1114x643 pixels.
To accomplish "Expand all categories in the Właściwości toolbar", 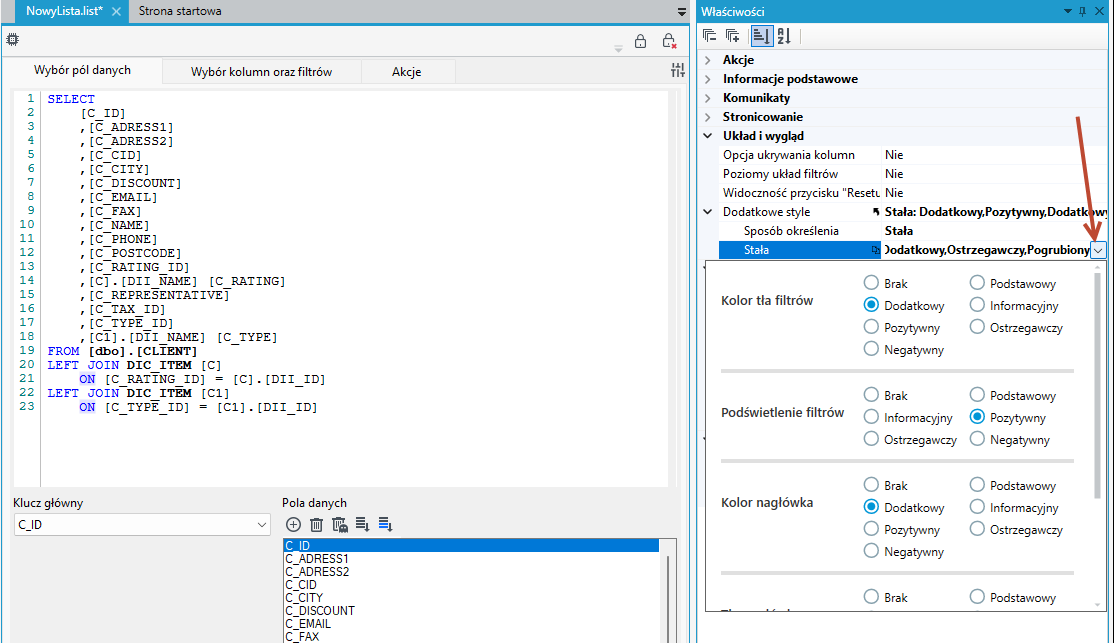I will (x=732, y=36).
